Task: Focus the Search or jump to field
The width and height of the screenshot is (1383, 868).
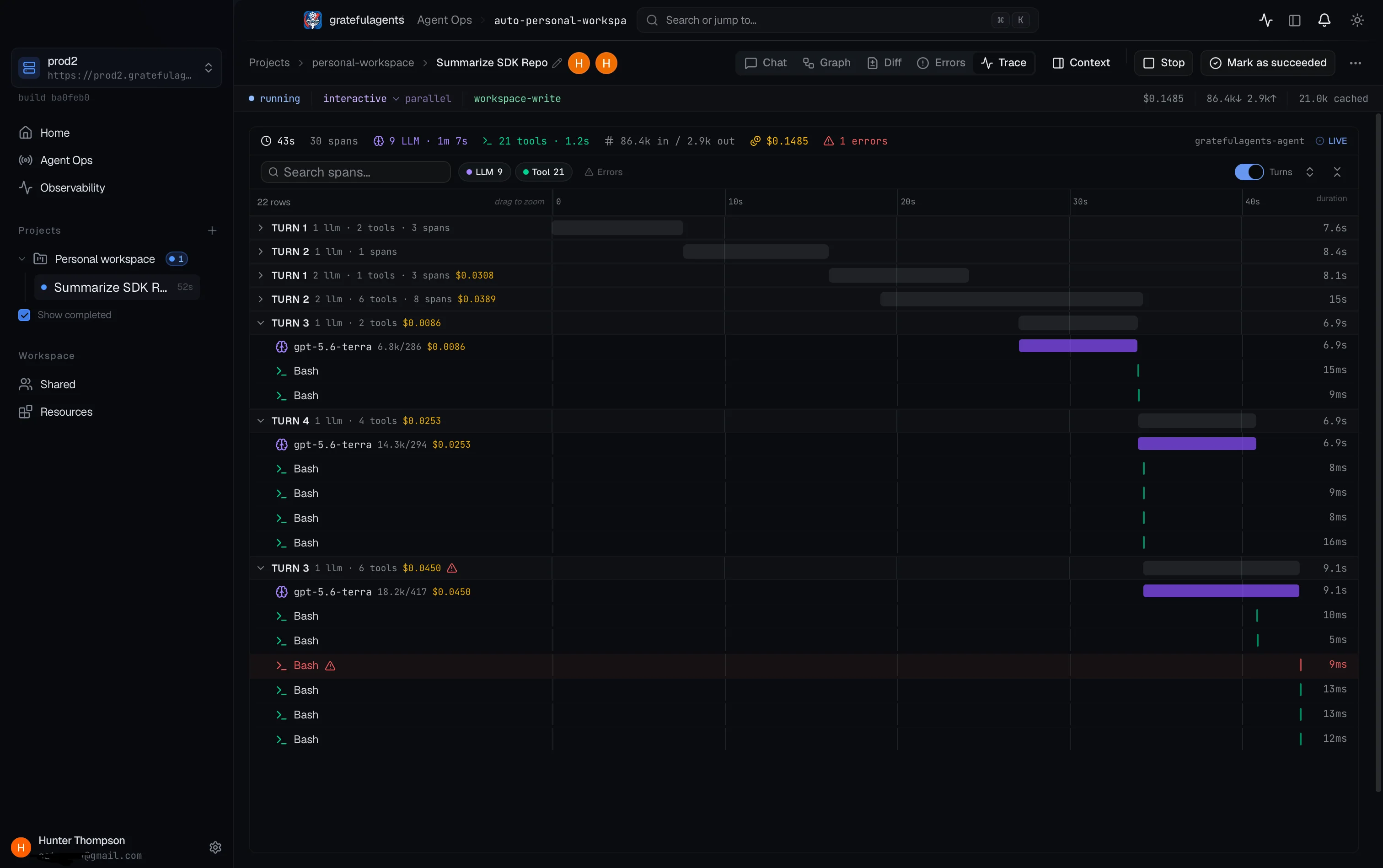Action: point(837,20)
